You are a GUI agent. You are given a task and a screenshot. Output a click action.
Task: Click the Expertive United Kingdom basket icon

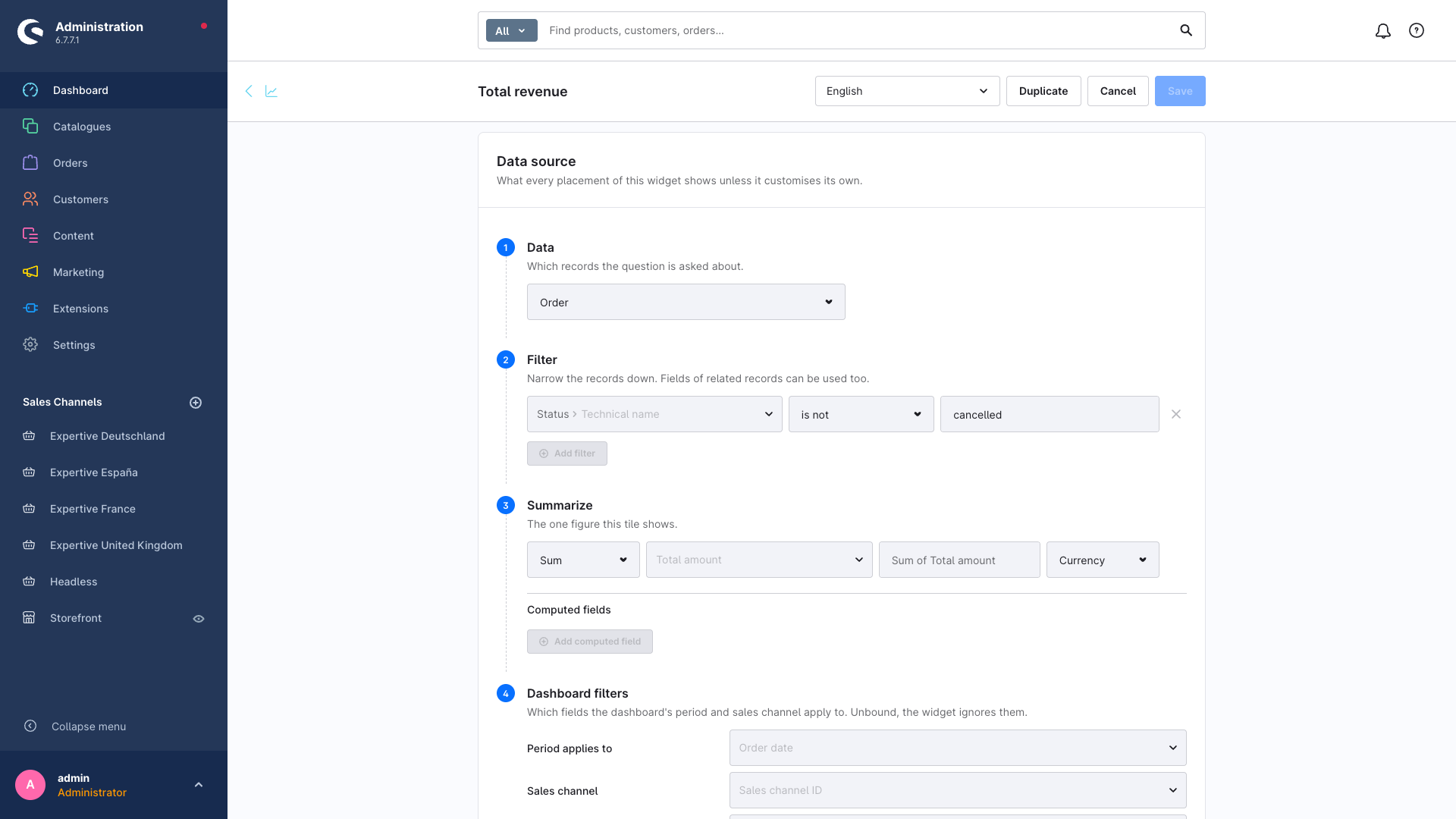coord(29,545)
